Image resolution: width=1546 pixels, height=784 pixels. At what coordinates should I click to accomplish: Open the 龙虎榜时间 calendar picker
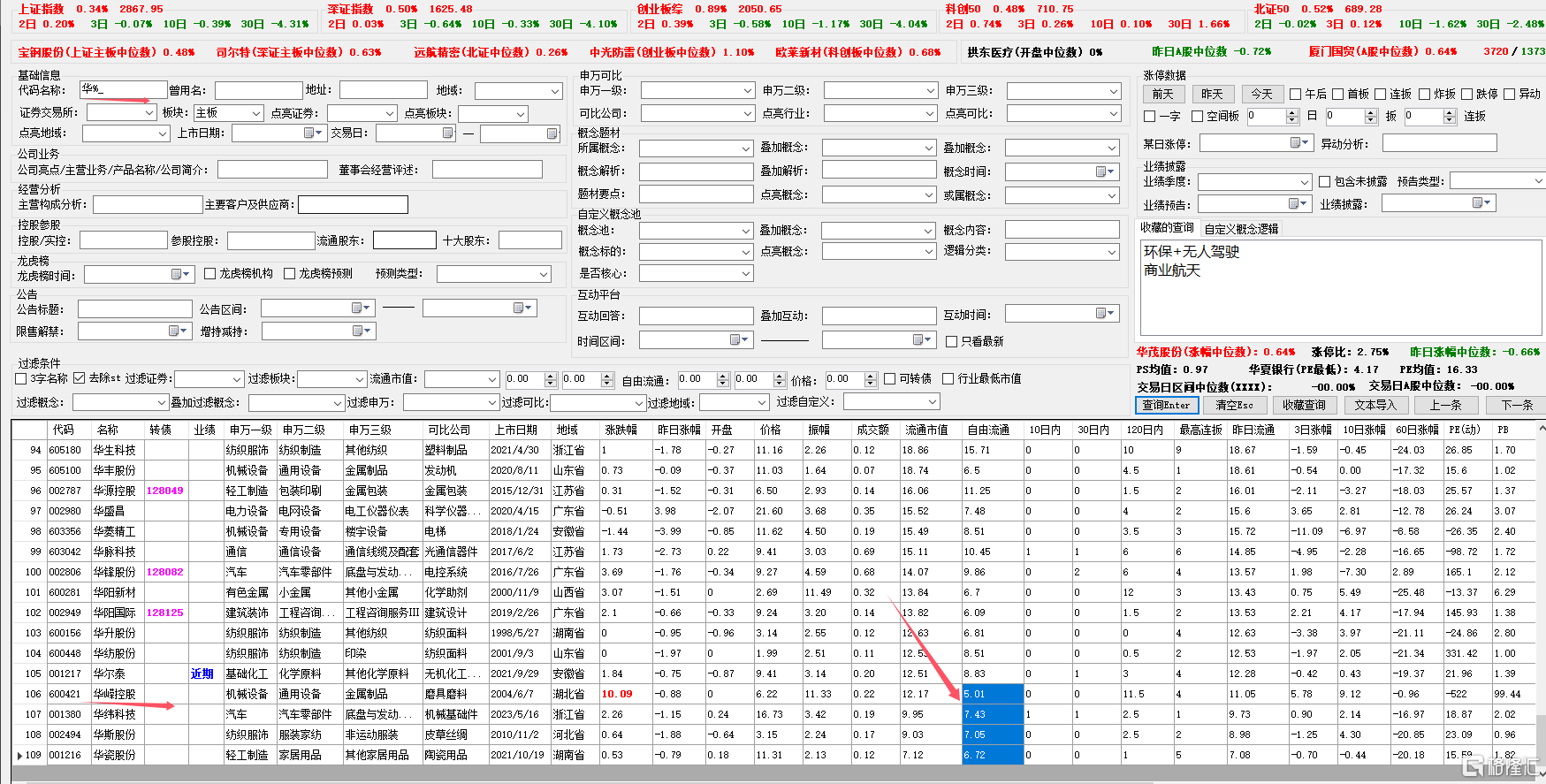[x=180, y=275]
